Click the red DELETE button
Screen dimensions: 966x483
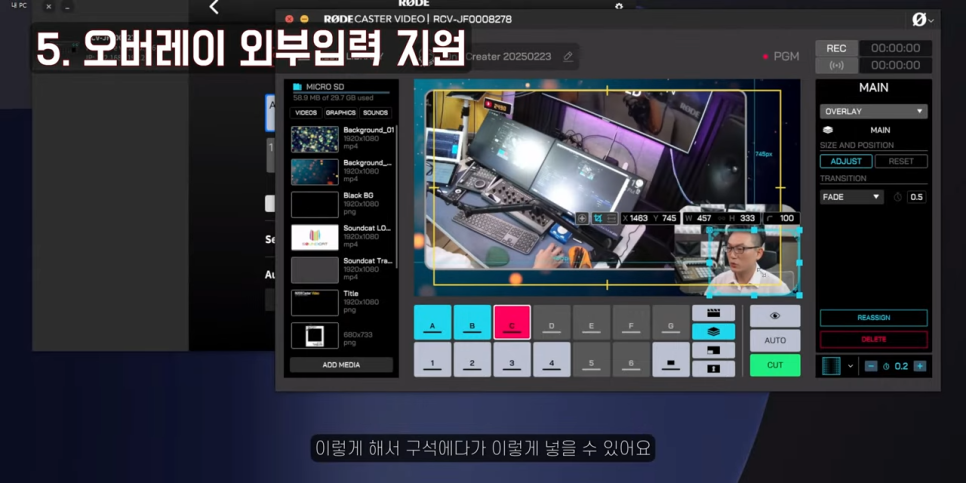873,339
